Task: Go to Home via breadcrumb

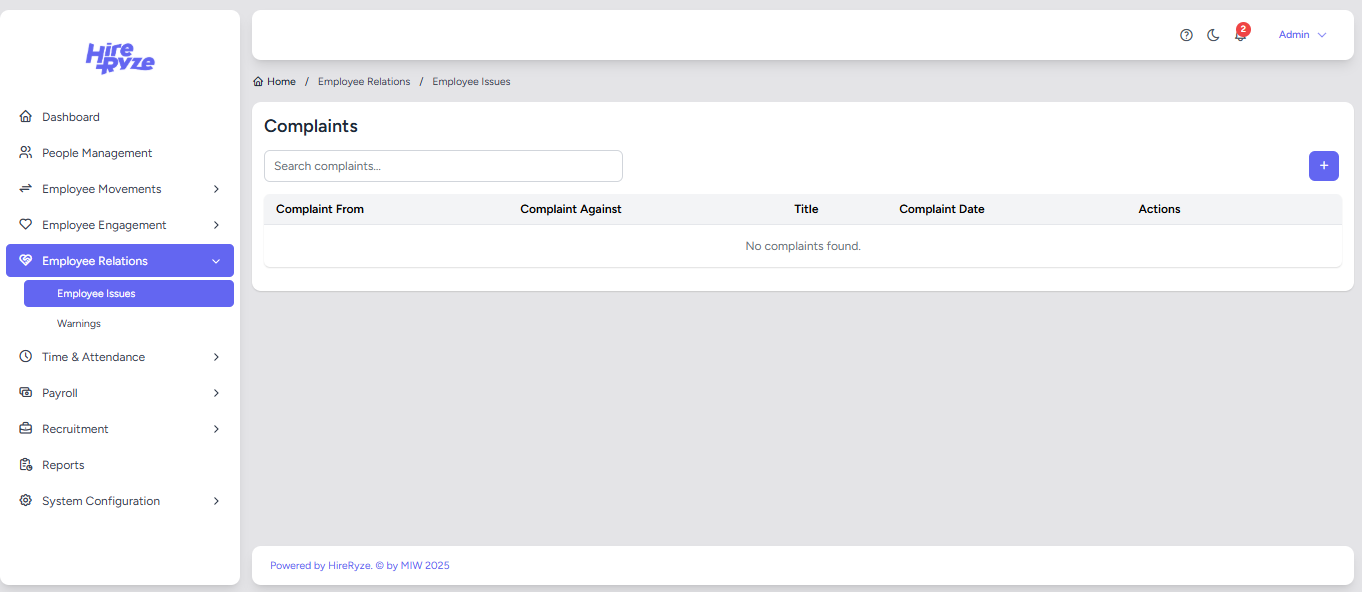Action: [x=280, y=82]
